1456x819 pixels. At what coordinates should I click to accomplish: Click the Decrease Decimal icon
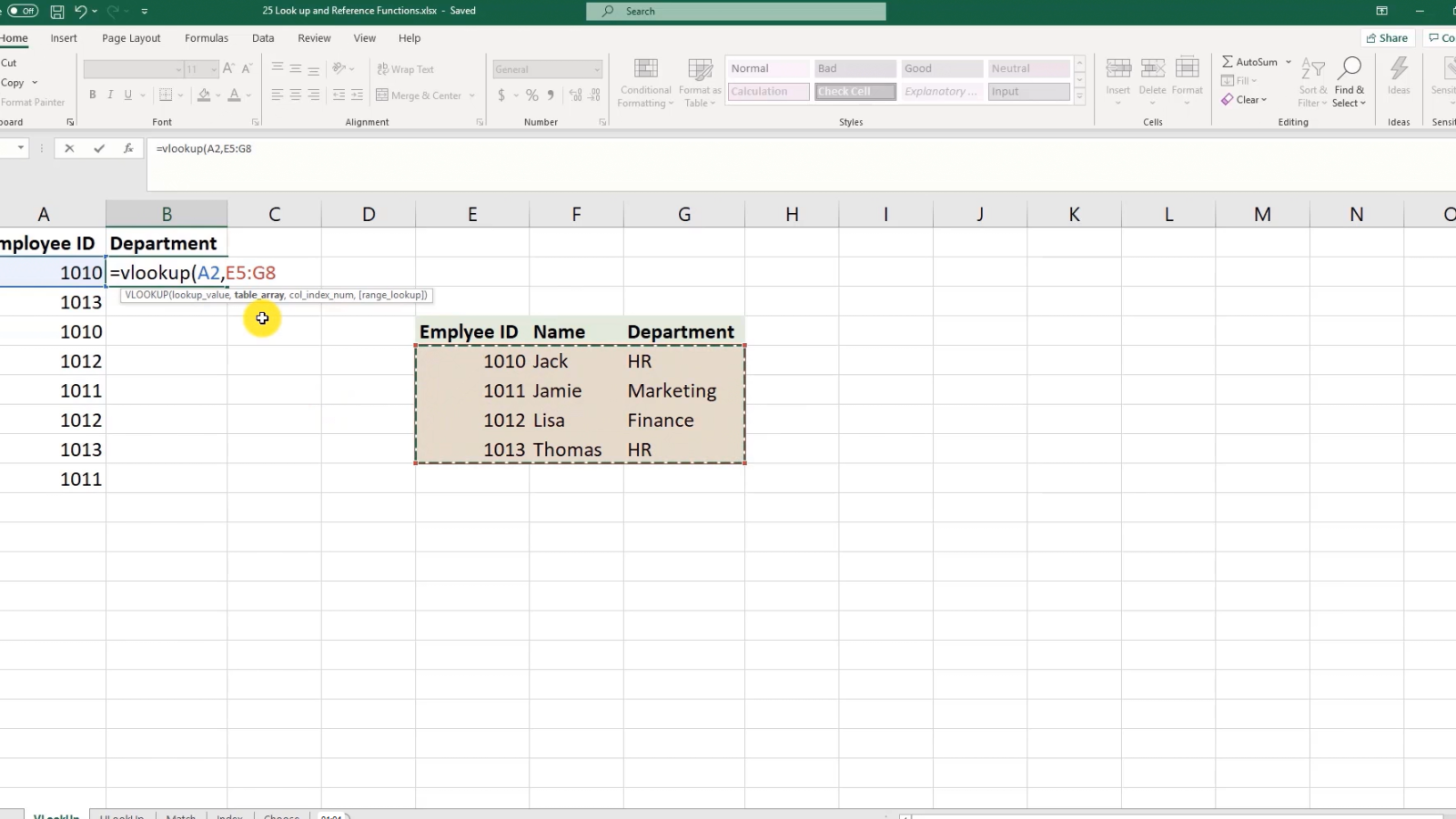pyautogui.click(x=595, y=95)
